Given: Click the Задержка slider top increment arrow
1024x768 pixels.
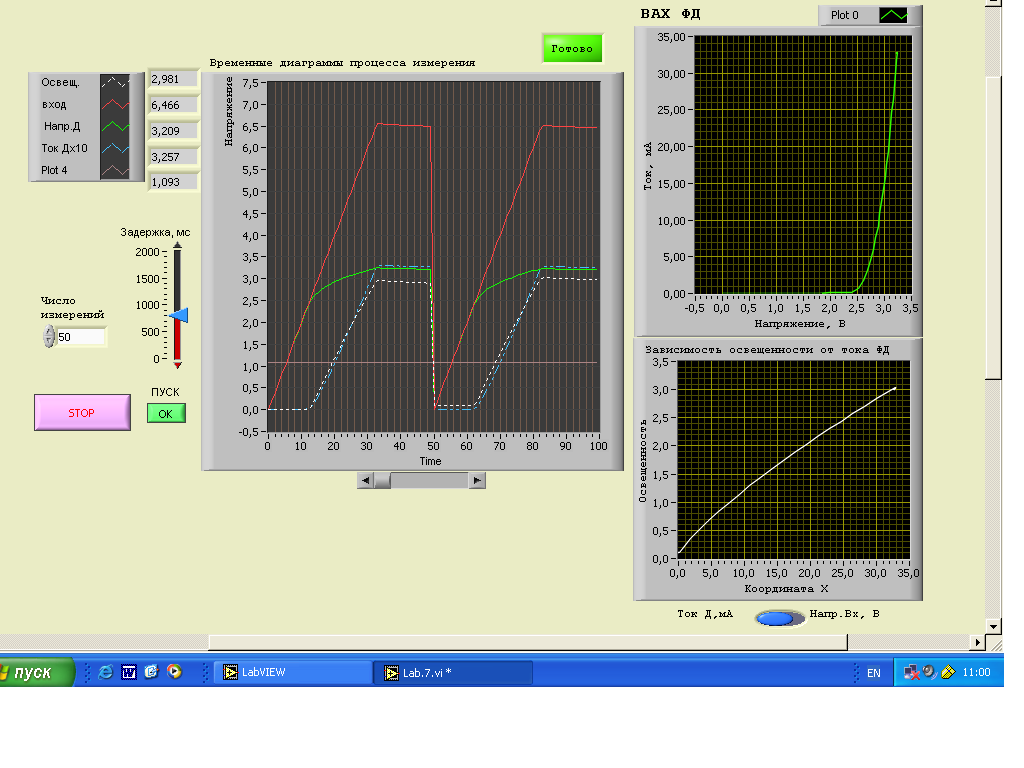Looking at the screenshot, I should click(x=177, y=246).
